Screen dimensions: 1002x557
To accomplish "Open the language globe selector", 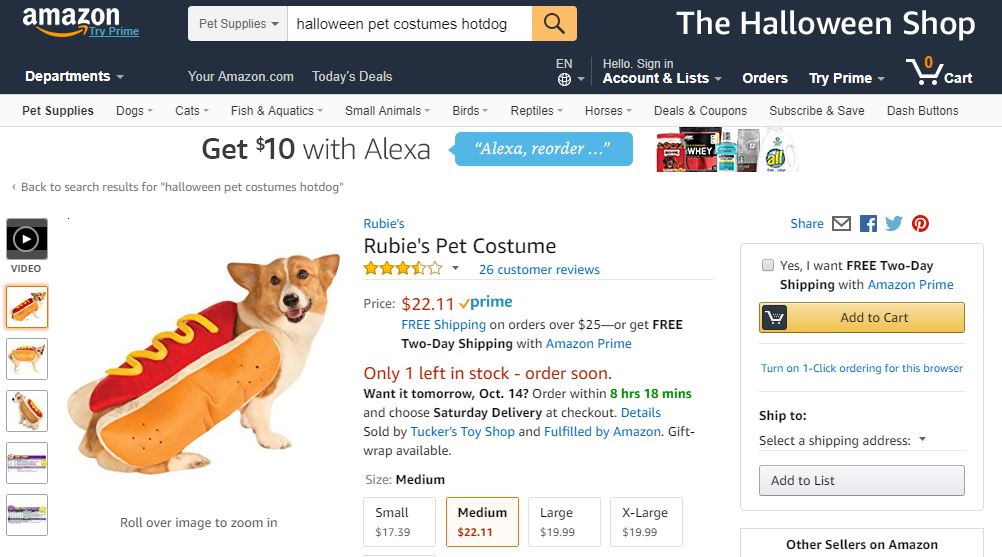I will pyautogui.click(x=564, y=78).
